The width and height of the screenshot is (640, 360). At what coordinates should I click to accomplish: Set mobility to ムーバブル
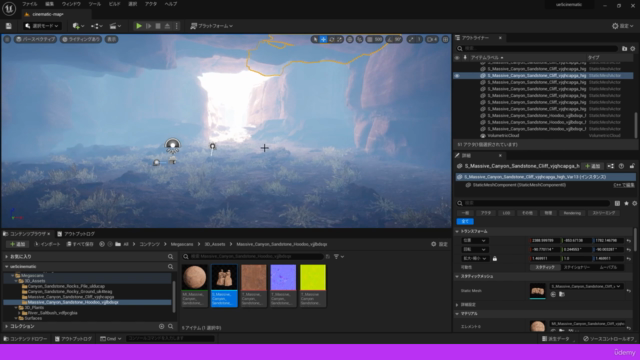coord(608,267)
